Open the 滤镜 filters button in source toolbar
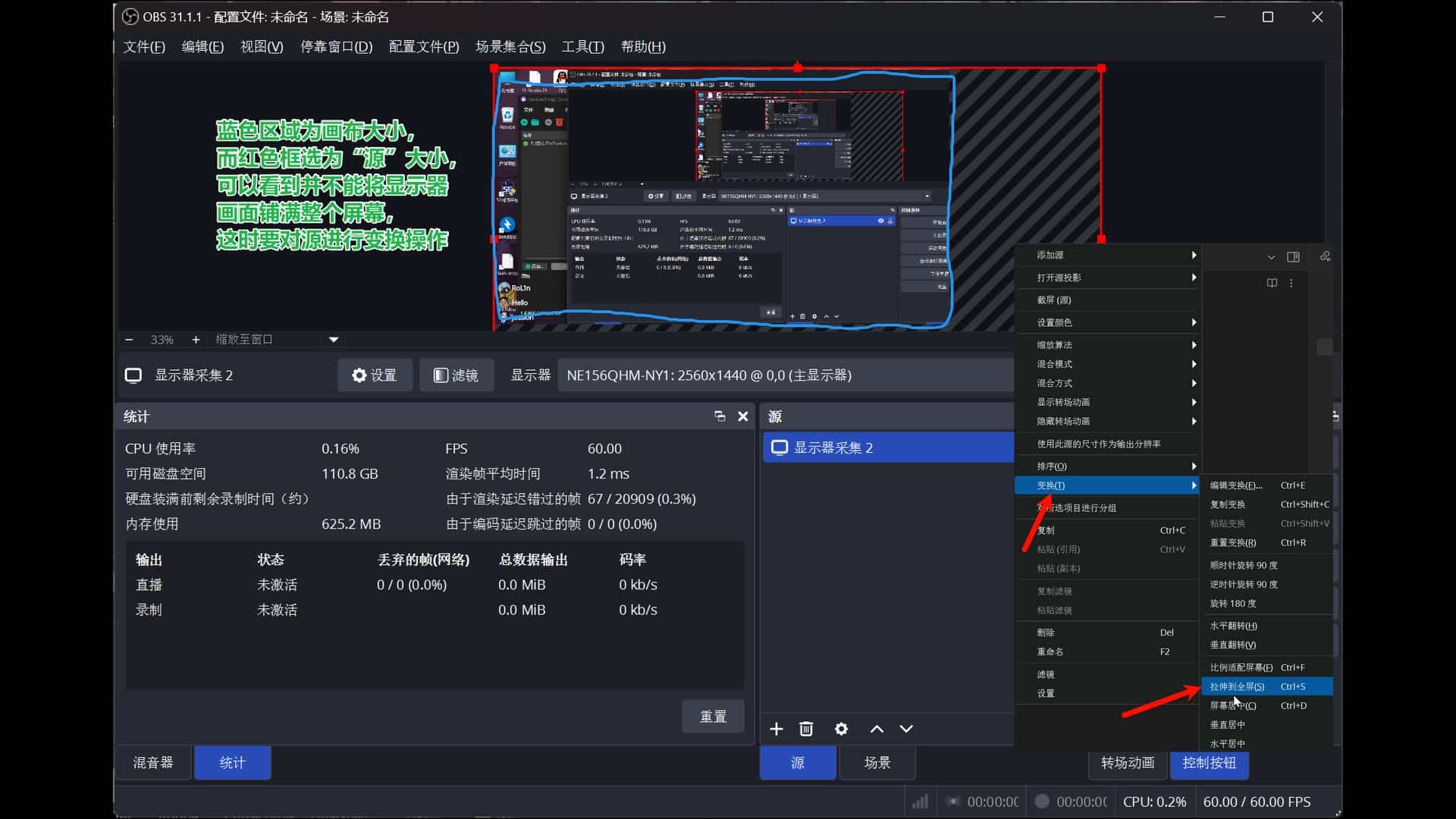 [456, 375]
